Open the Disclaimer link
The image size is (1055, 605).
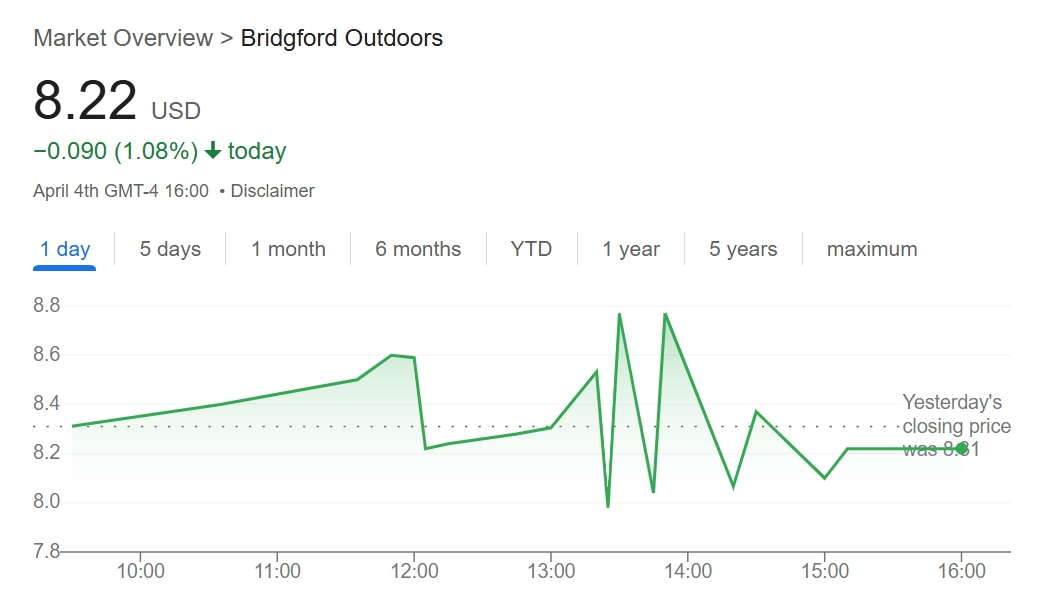click(x=272, y=191)
